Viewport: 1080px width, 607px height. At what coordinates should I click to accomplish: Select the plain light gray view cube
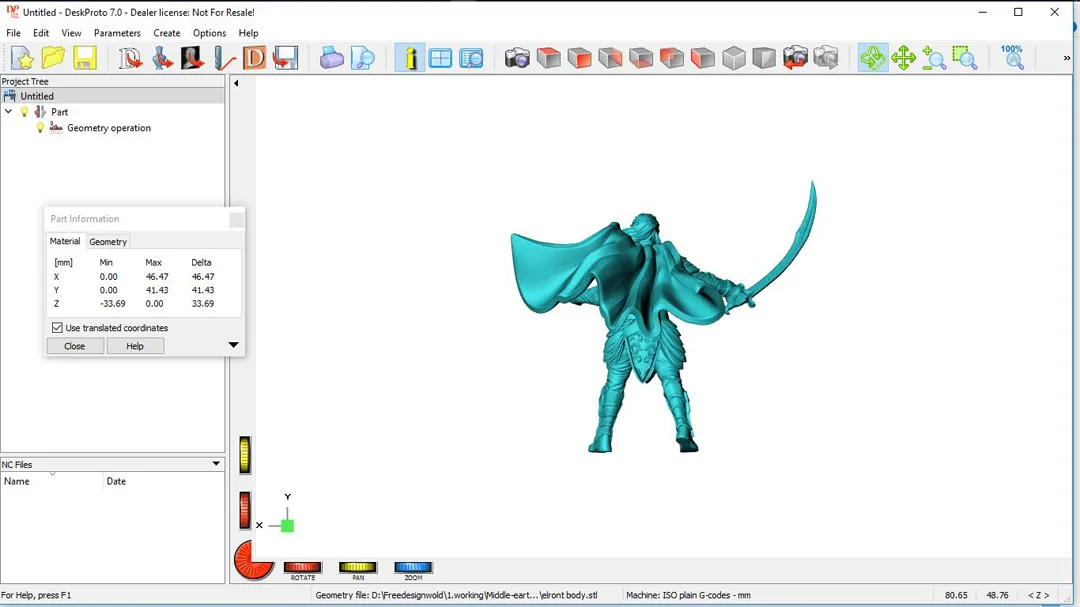734,58
